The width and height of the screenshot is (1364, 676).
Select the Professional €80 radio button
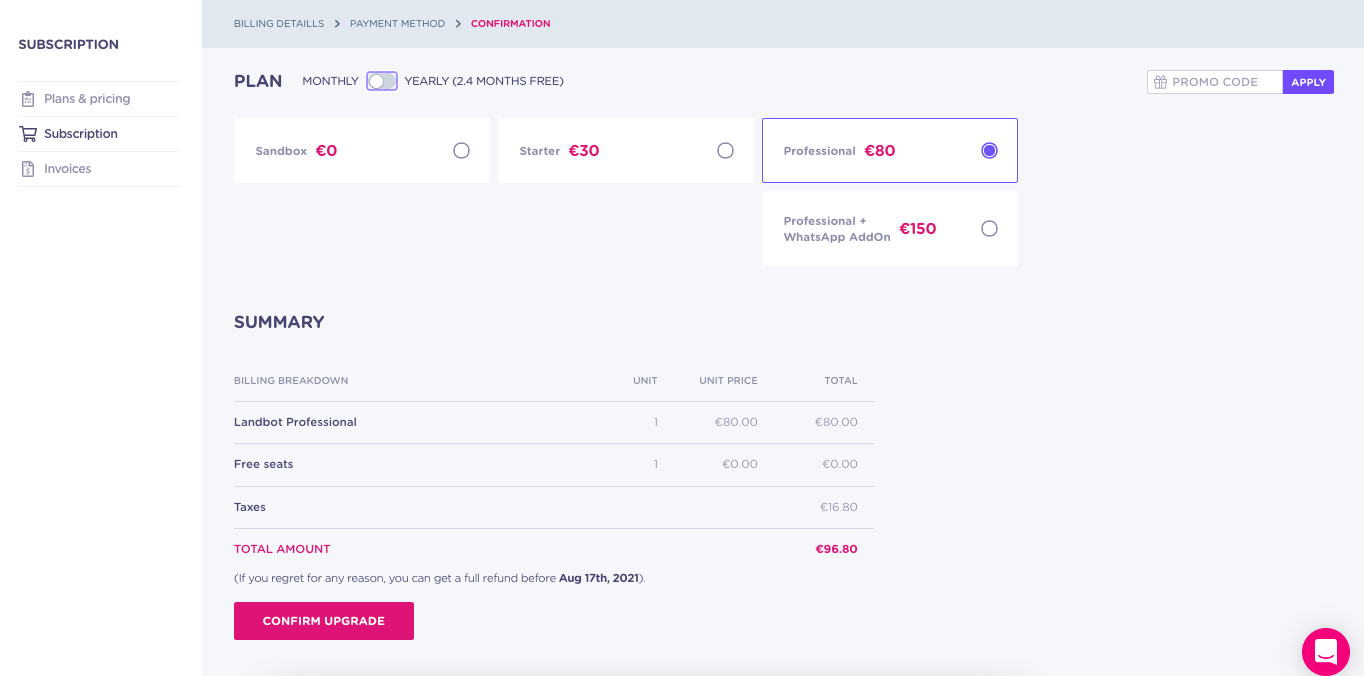coord(989,151)
